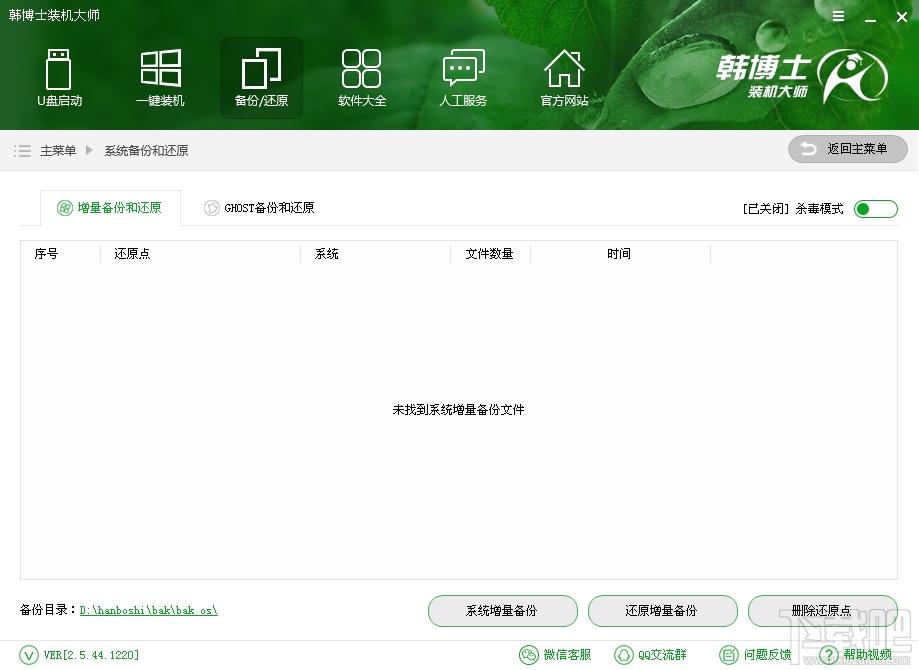Go to 主菜单 in the breadcrumb
This screenshot has width=919, height=670.
tap(58, 151)
